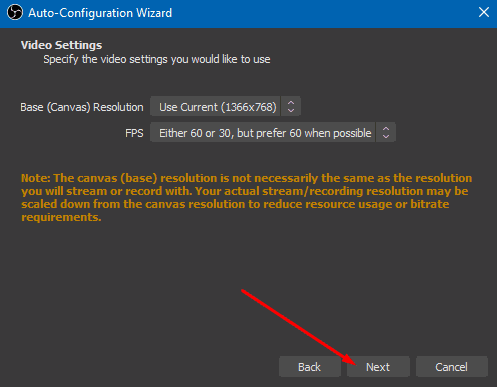Cancel the Auto-Configuration Wizard

click(452, 367)
